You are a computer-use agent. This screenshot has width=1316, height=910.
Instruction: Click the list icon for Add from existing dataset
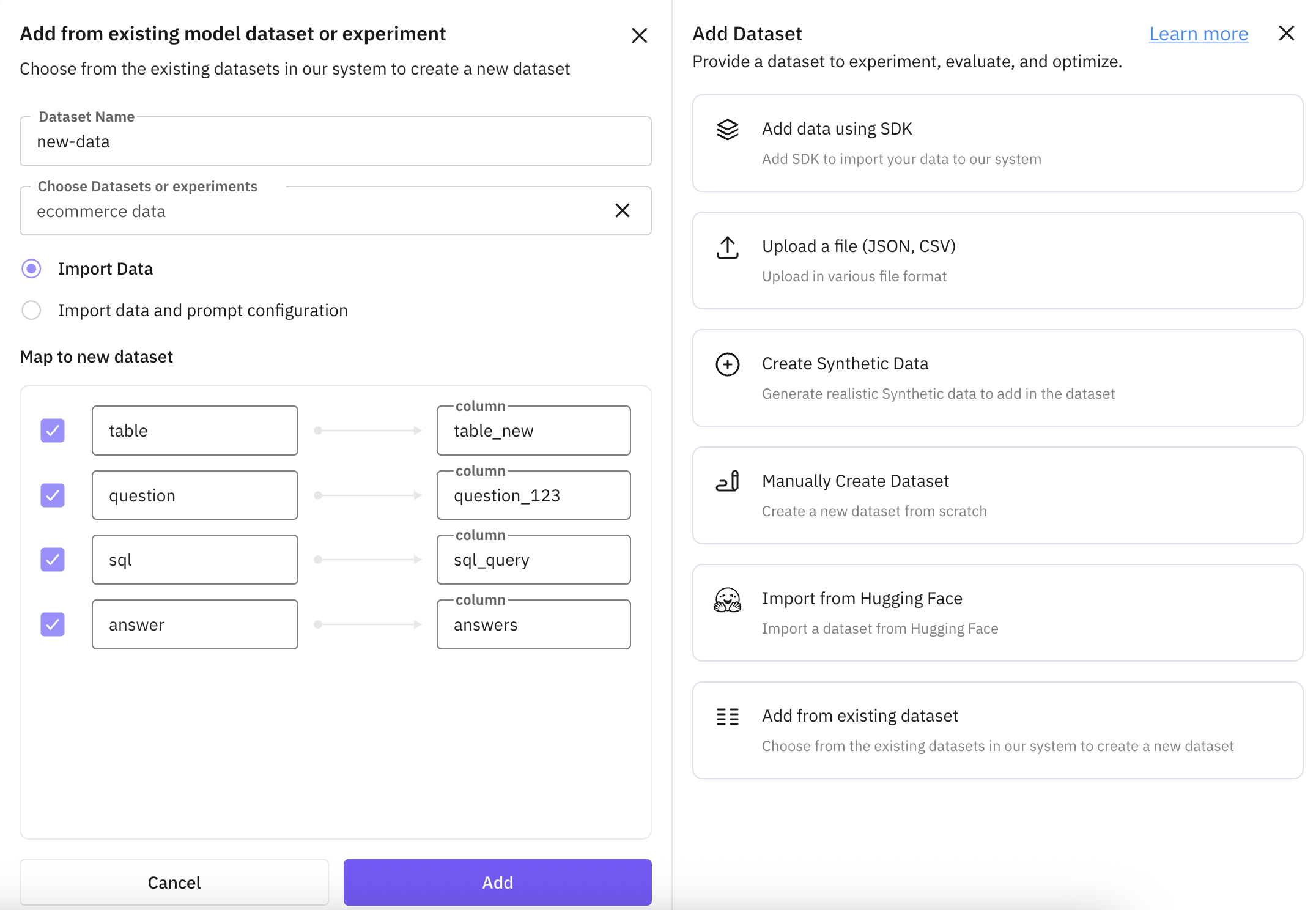click(x=727, y=717)
